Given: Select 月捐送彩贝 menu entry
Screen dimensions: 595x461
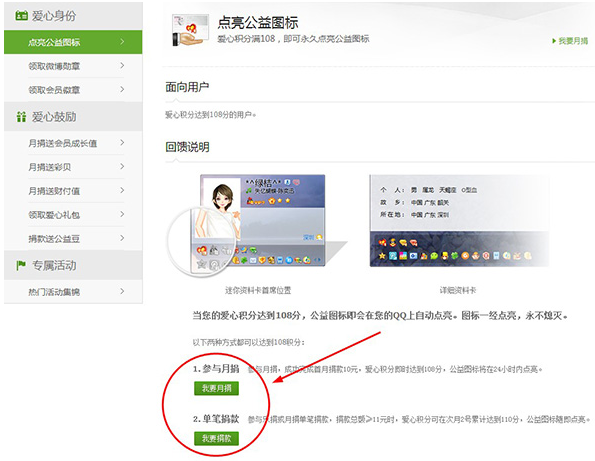Looking at the screenshot, I should 73,167.
